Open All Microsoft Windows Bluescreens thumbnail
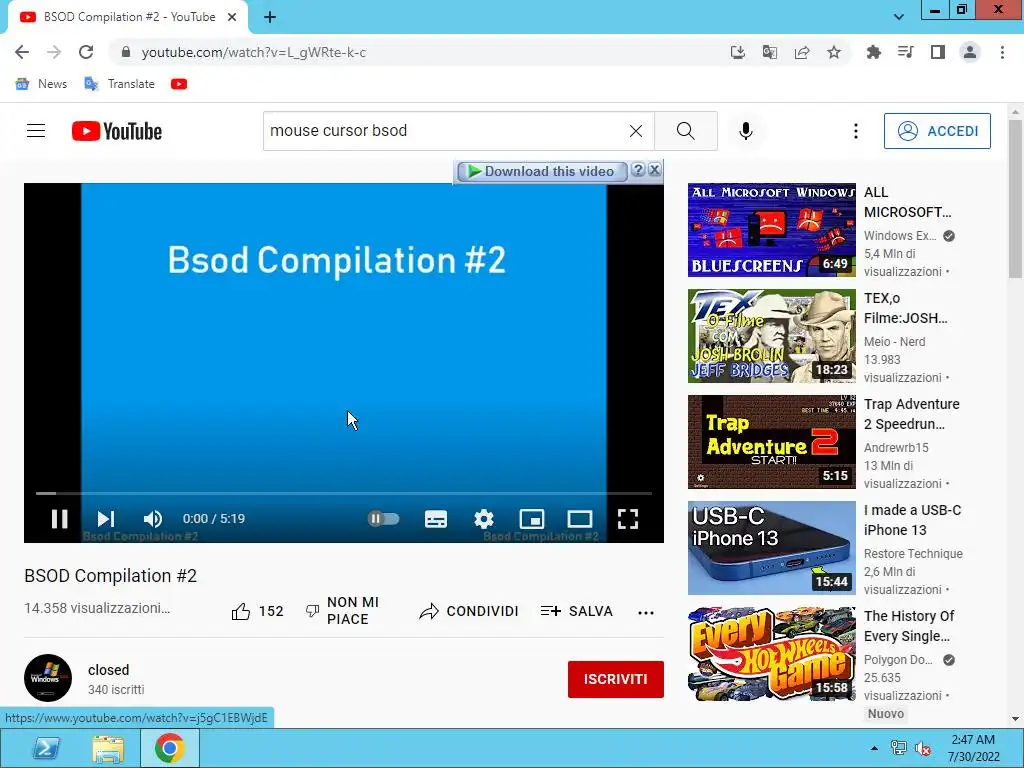The width and height of the screenshot is (1024, 768). pos(771,230)
